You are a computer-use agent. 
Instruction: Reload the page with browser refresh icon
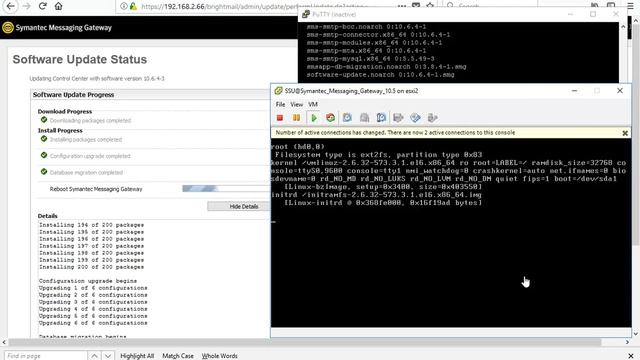(x=42, y=6)
